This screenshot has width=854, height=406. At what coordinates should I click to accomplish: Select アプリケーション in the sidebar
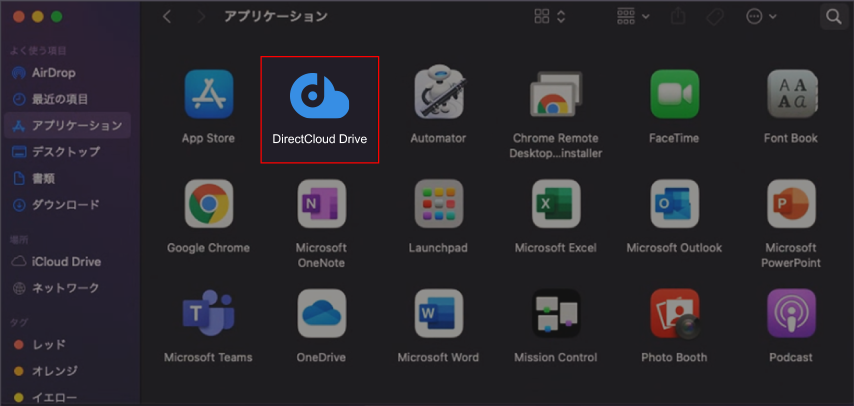coord(68,125)
